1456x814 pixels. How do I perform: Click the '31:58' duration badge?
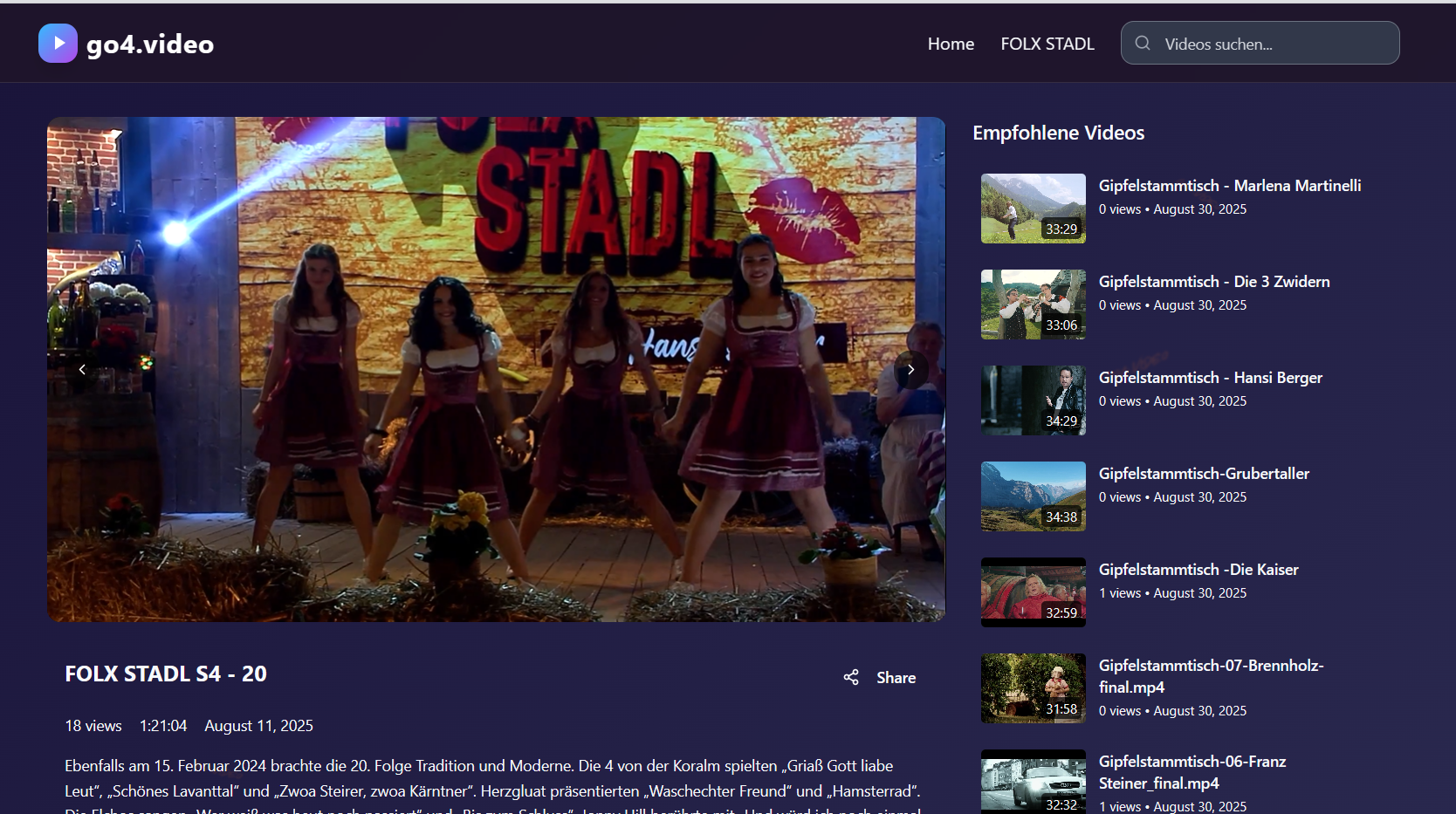point(1061,709)
